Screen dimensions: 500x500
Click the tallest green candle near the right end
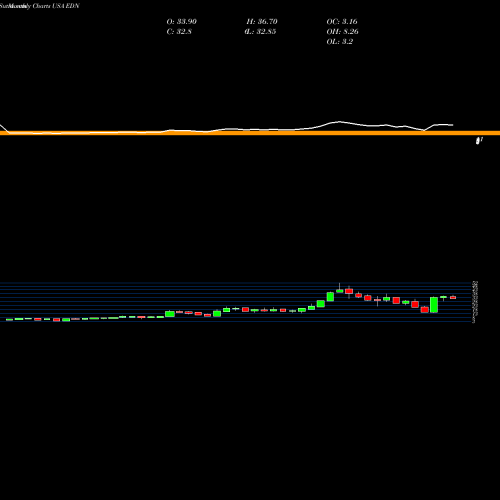click(434, 305)
